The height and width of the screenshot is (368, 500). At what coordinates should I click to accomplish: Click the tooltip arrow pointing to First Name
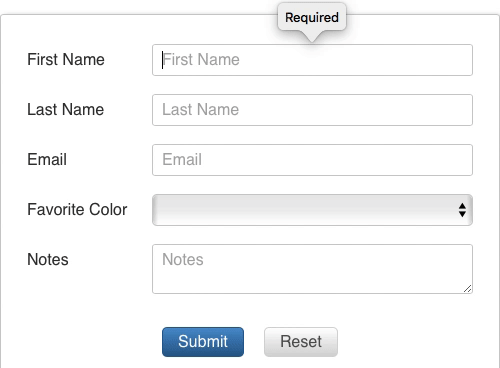[x=312, y=36]
